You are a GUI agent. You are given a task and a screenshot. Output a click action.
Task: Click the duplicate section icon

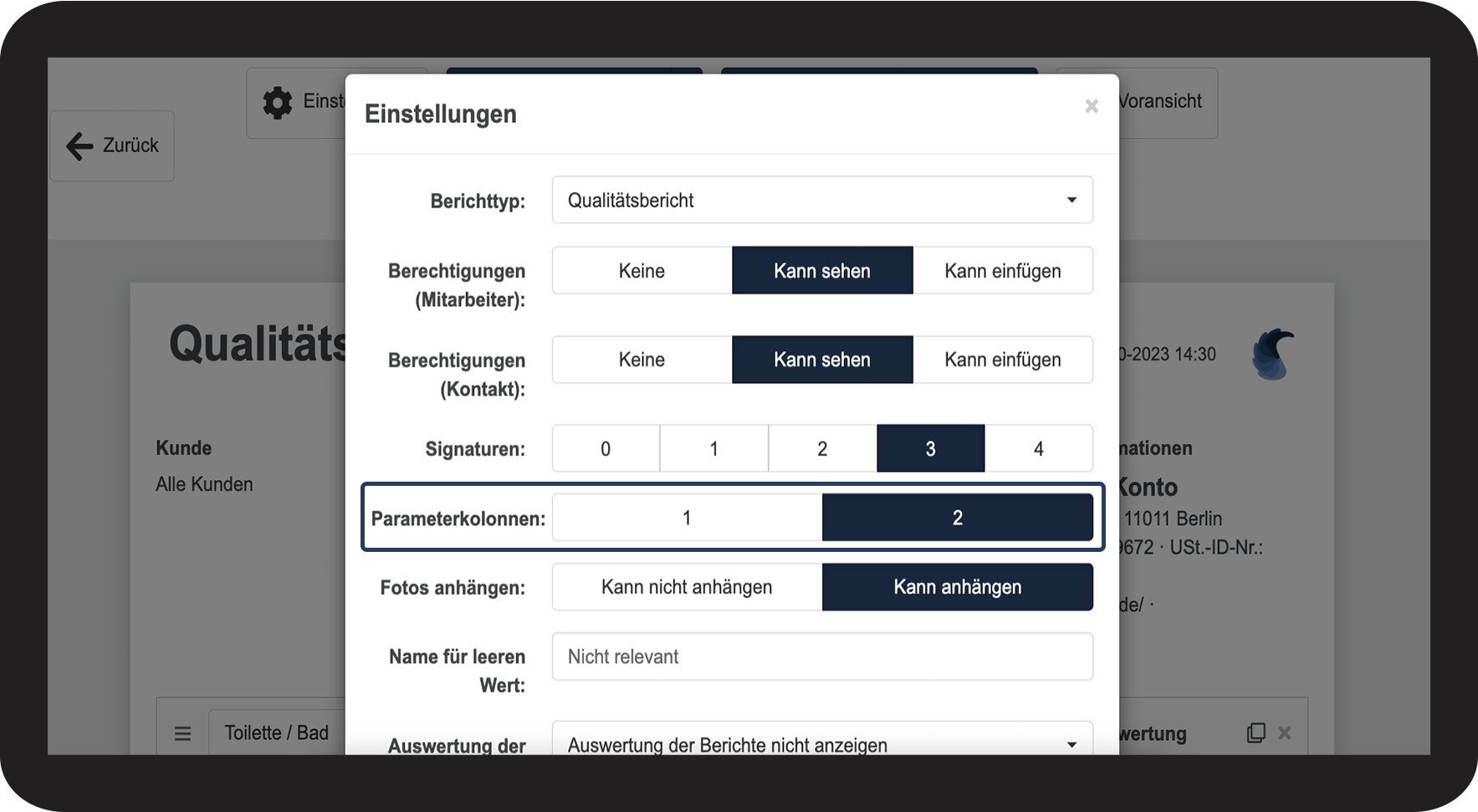(x=1256, y=733)
